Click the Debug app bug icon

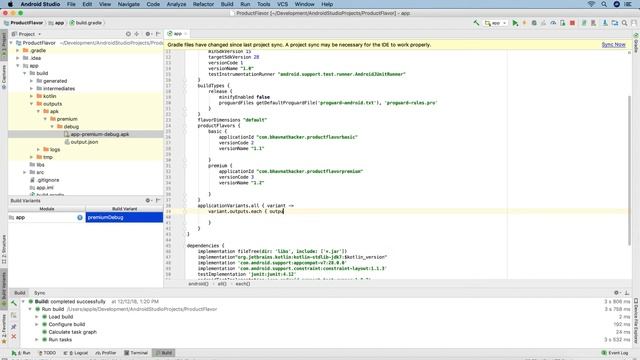tap(534, 23)
